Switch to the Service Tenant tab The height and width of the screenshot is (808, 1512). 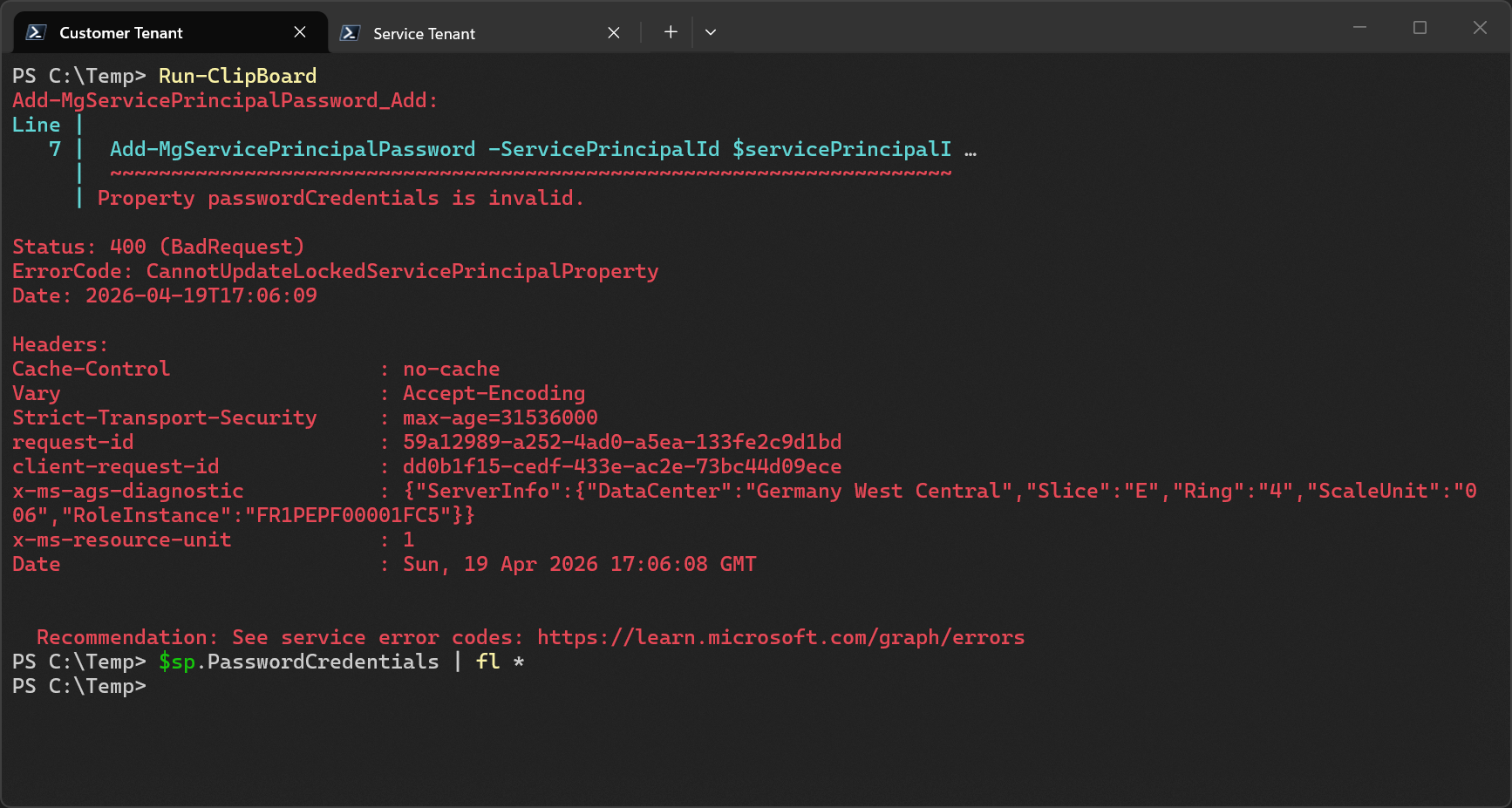point(423,33)
